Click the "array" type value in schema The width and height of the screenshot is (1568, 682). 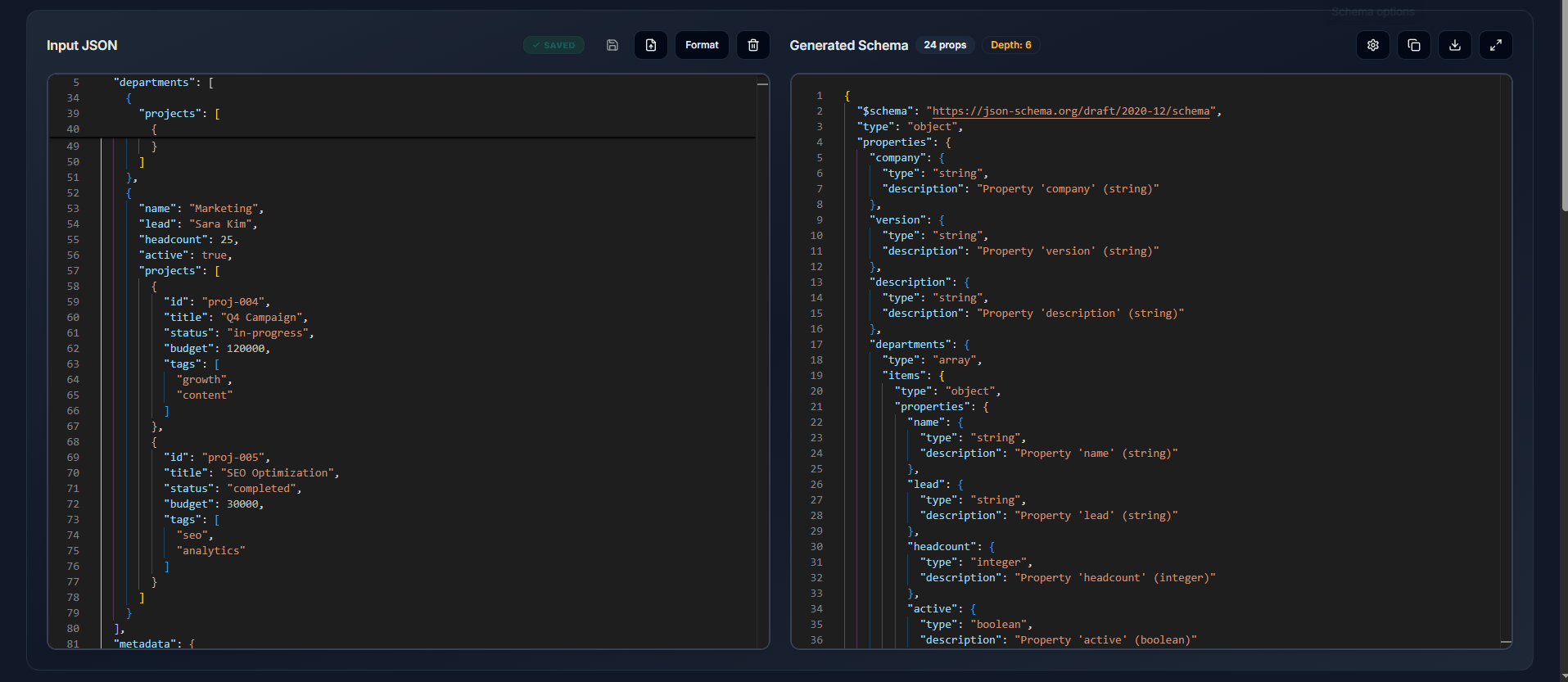(x=955, y=360)
